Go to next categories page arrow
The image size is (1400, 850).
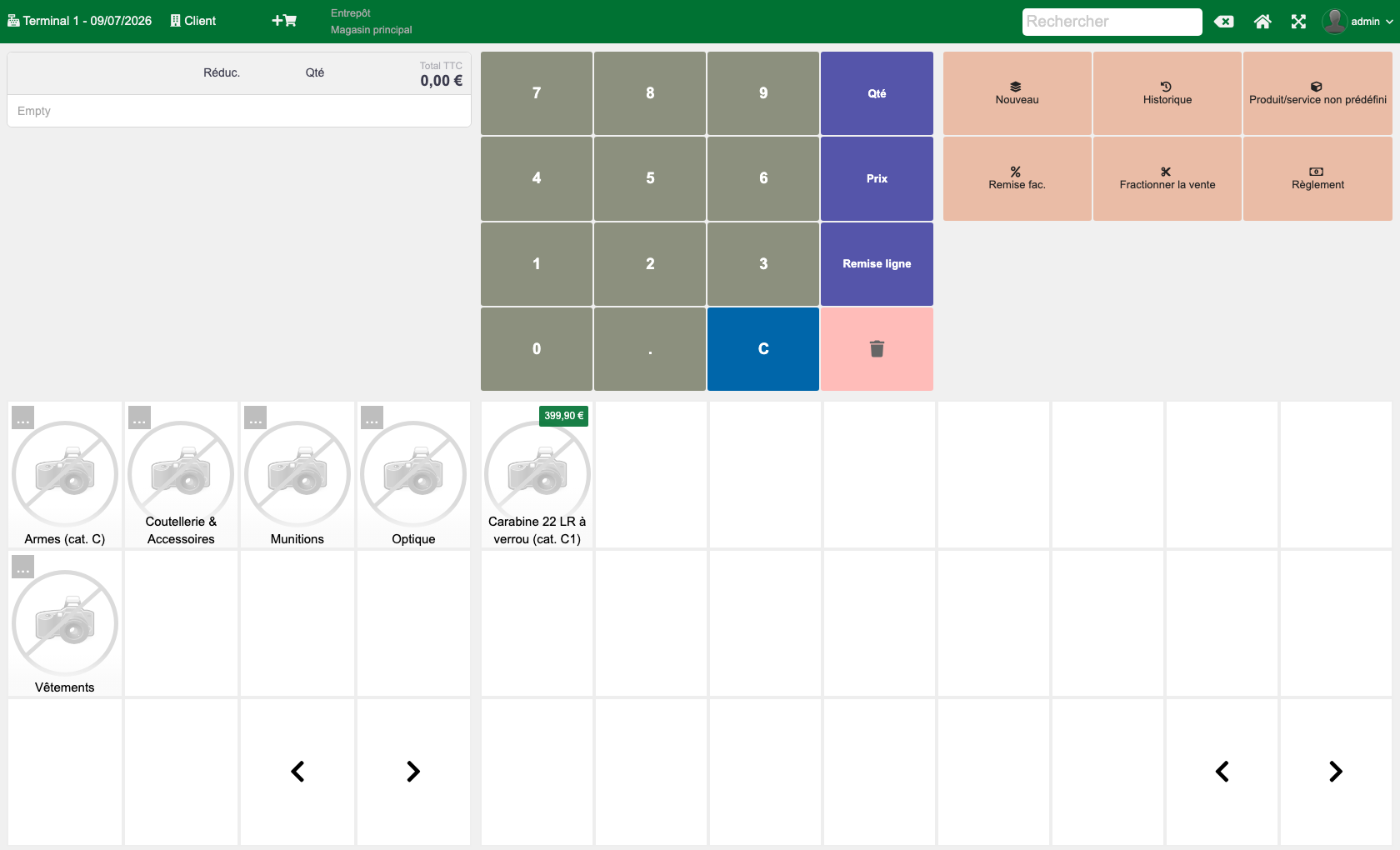coord(413,772)
